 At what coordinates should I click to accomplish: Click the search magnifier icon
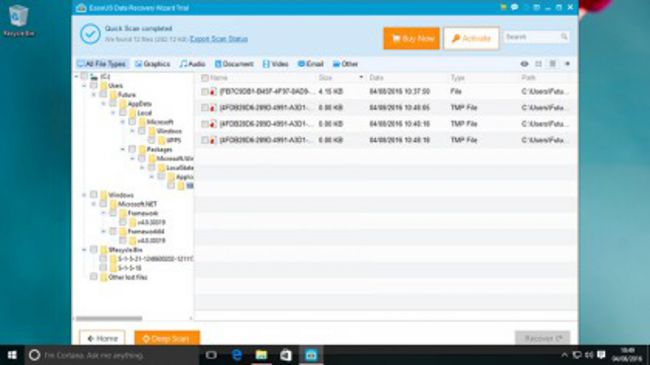(564, 36)
